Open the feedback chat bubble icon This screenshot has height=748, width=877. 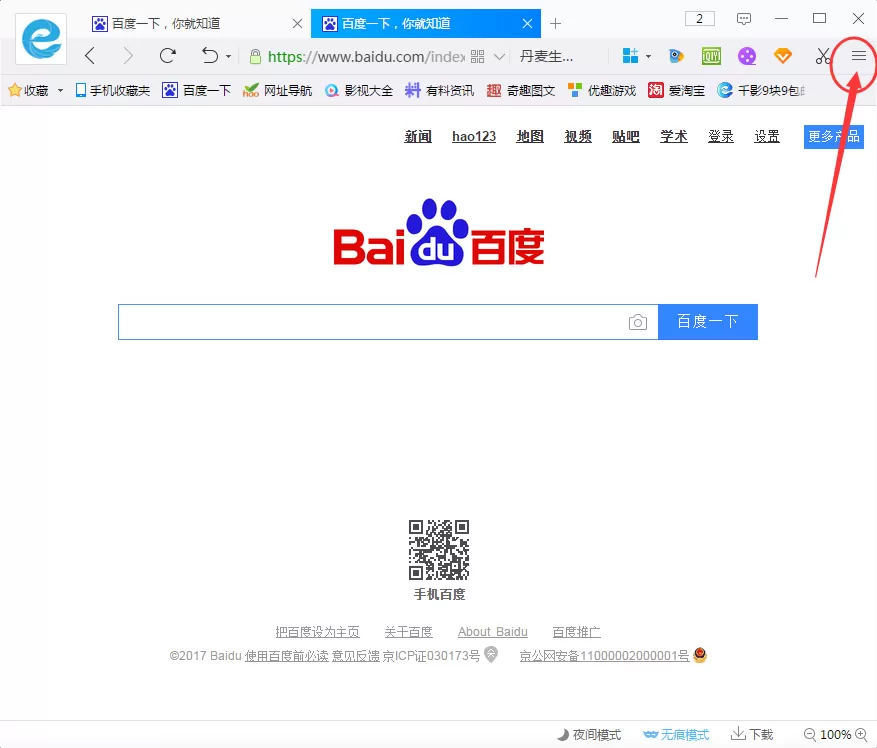744,19
